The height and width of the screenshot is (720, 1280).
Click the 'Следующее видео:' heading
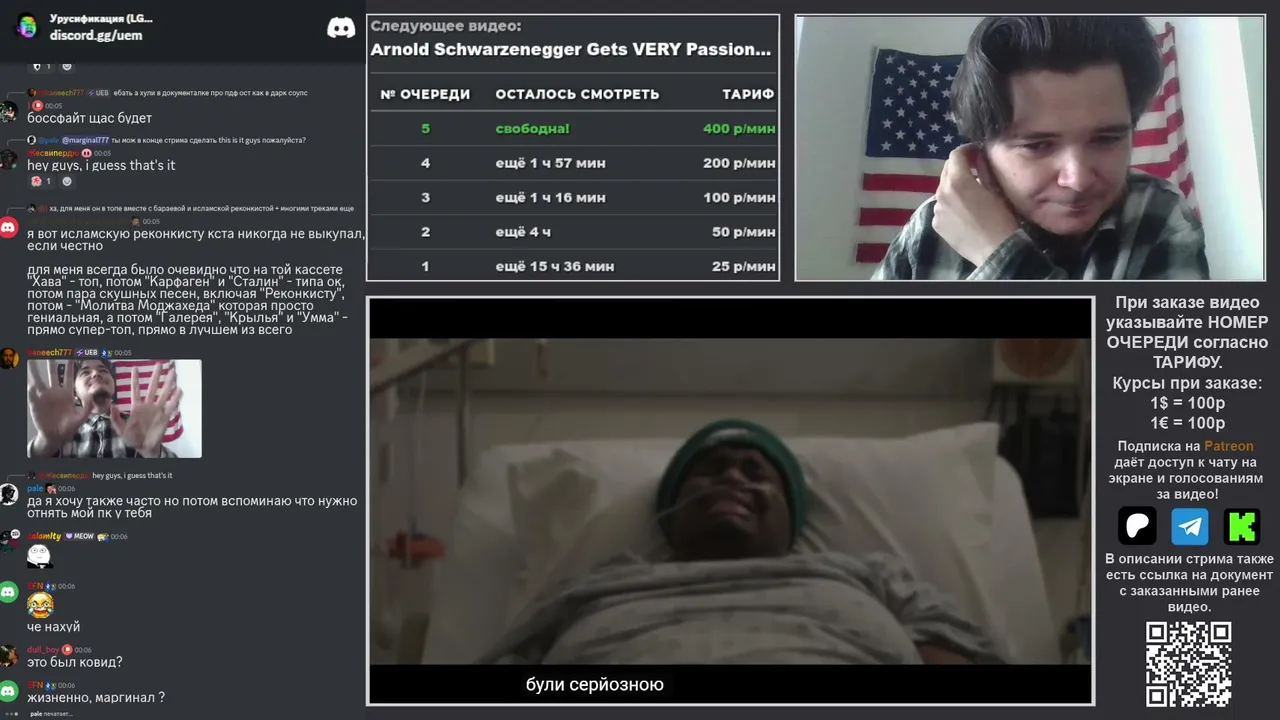click(446, 26)
